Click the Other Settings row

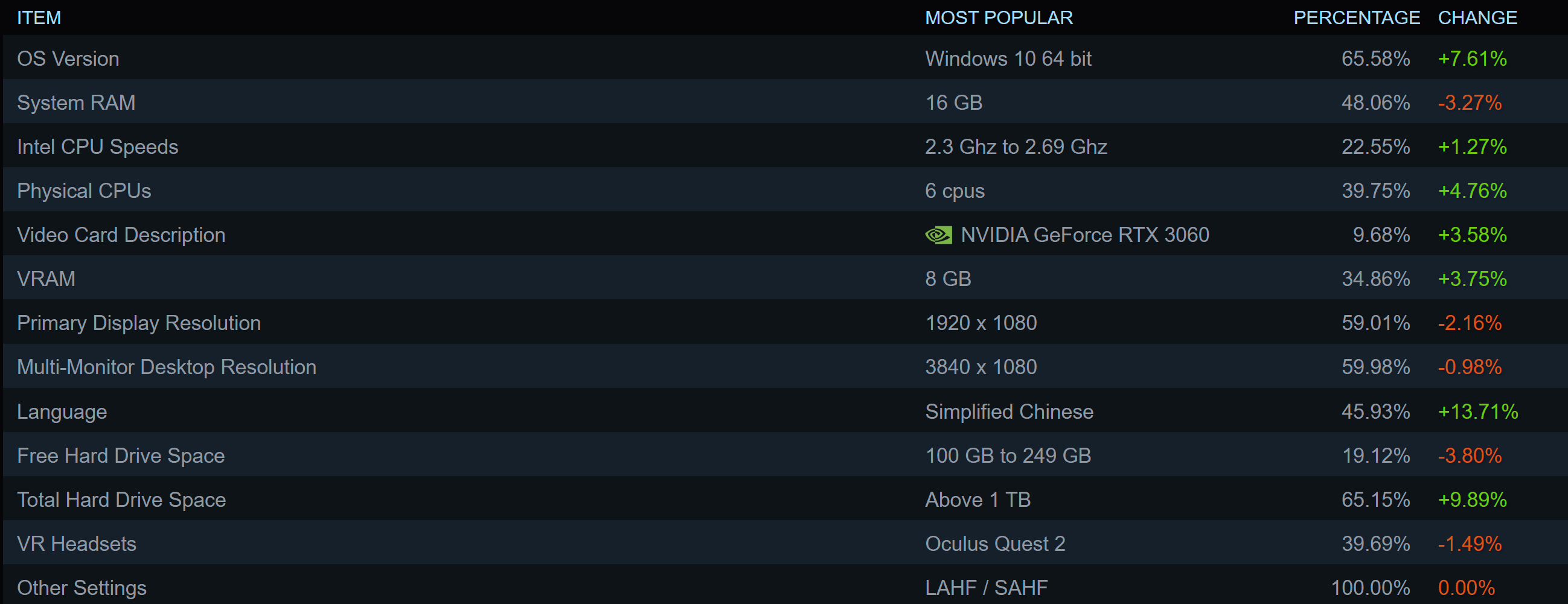[82, 588]
